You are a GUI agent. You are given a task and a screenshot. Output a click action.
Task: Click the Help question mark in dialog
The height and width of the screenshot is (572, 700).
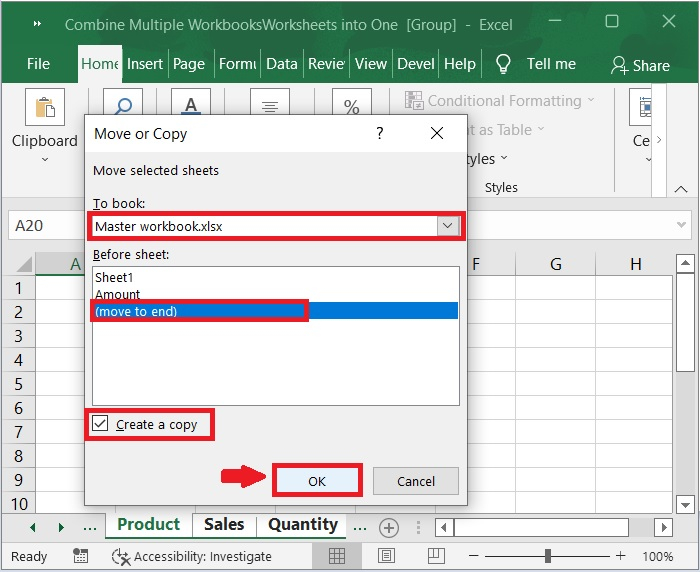[x=379, y=133]
